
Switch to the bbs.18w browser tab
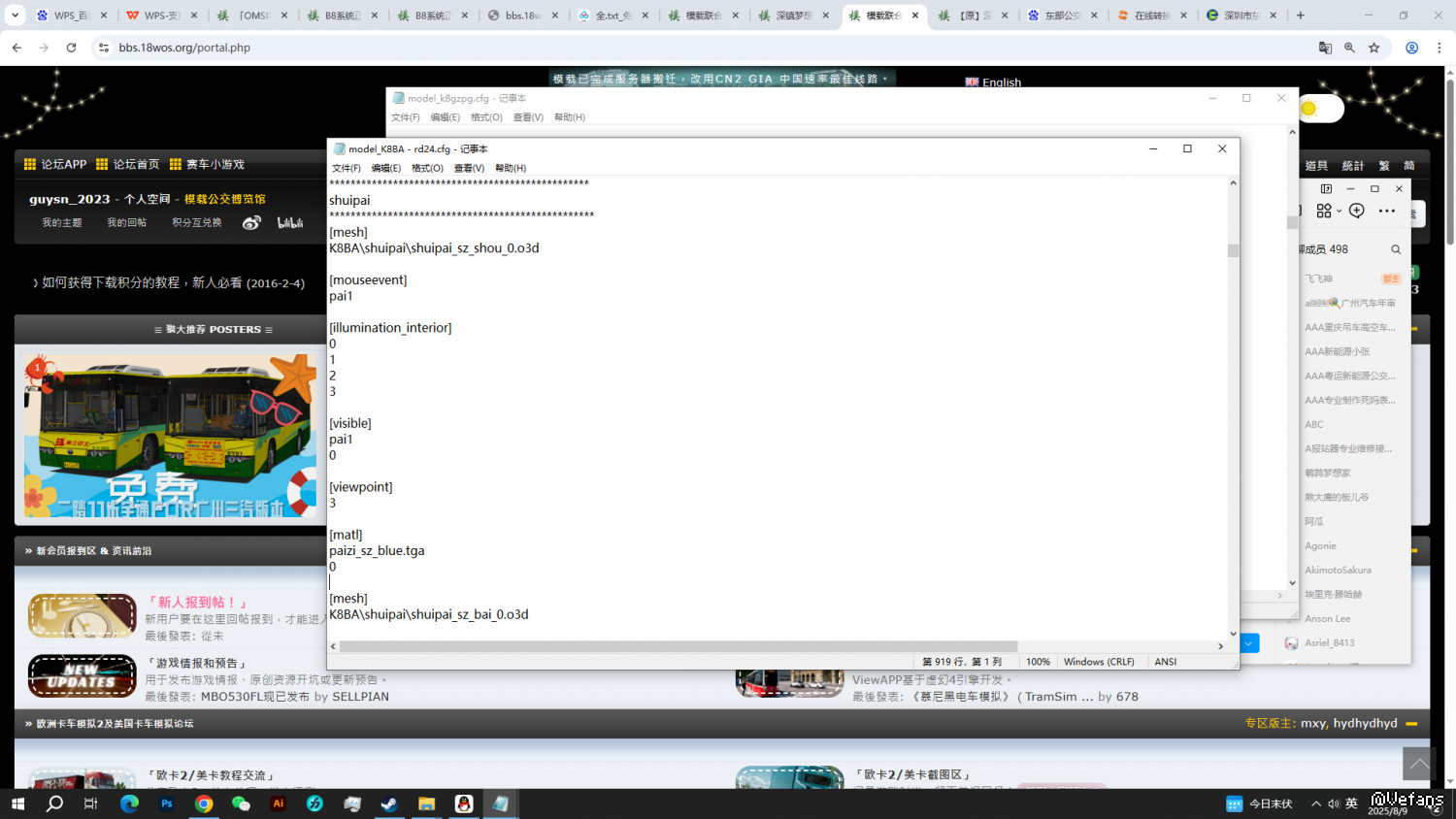point(524,16)
